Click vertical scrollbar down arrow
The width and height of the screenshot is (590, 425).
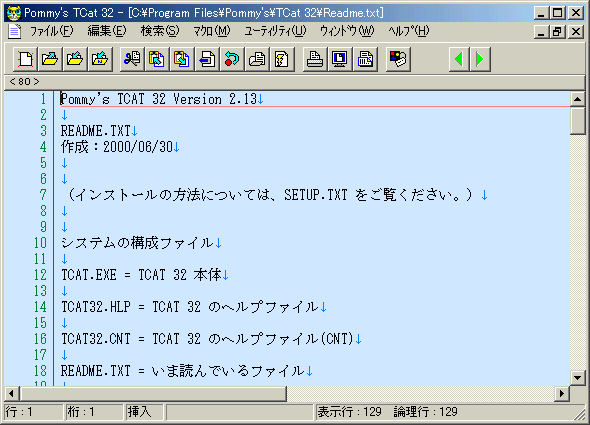(x=577, y=378)
